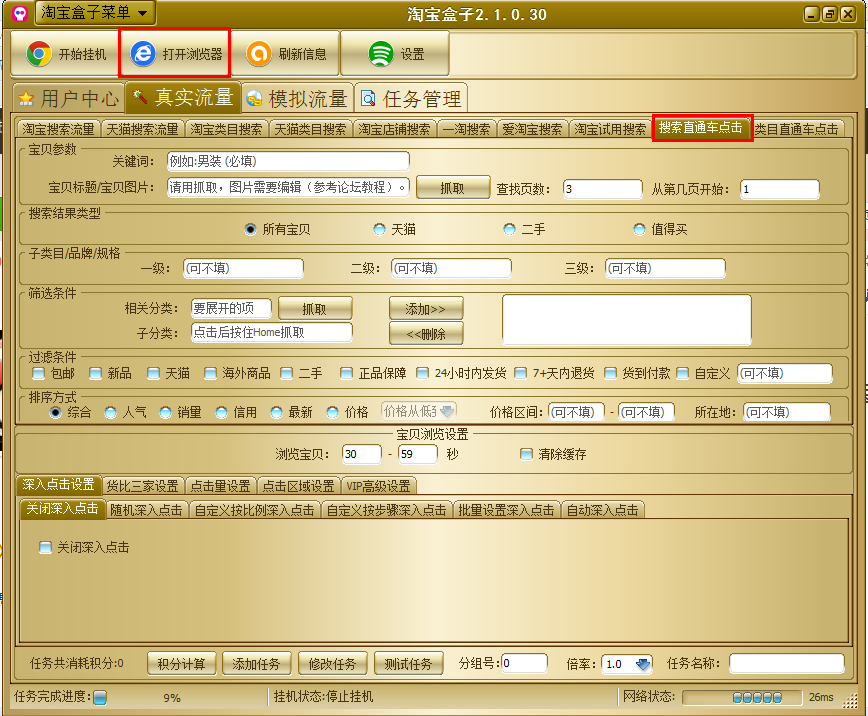The height and width of the screenshot is (716, 868).
Task: Click the 修改任务 button
Action: pos(332,663)
